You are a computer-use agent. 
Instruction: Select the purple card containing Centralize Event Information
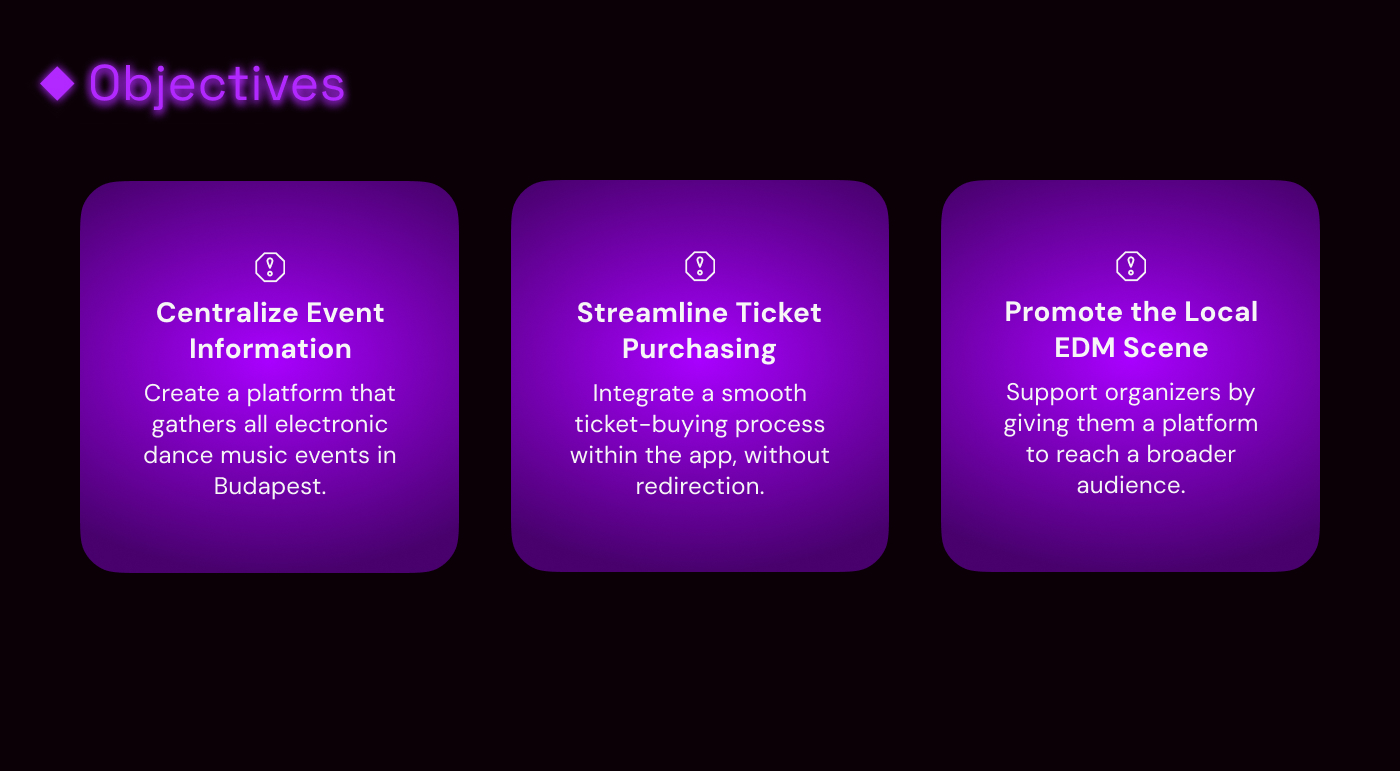pos(270,540)
